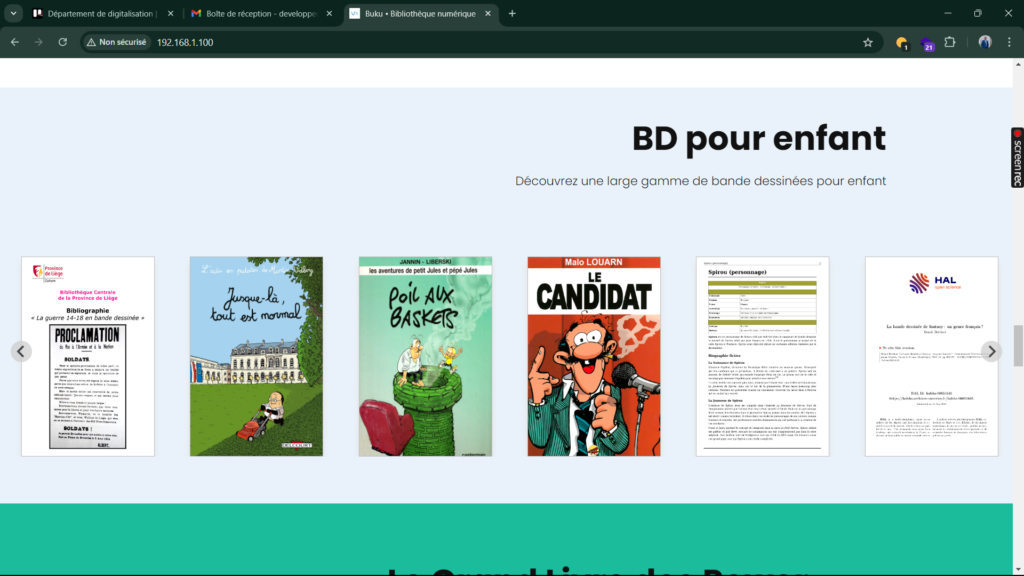Click the scrollbar up arrow
This screenshot has width=1024, height=576.
click(x=1018, y=64)
